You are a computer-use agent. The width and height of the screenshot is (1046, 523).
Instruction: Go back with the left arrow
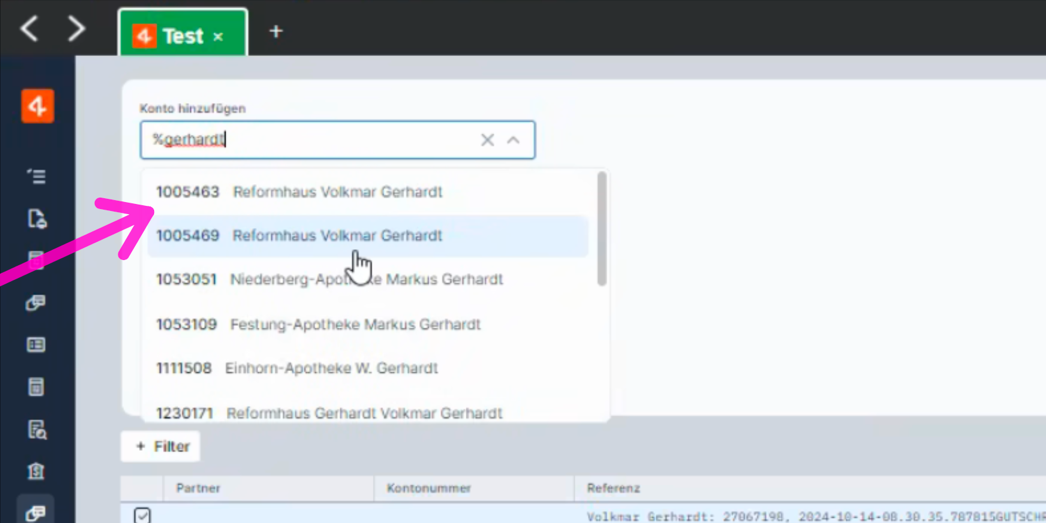[29, 29]
